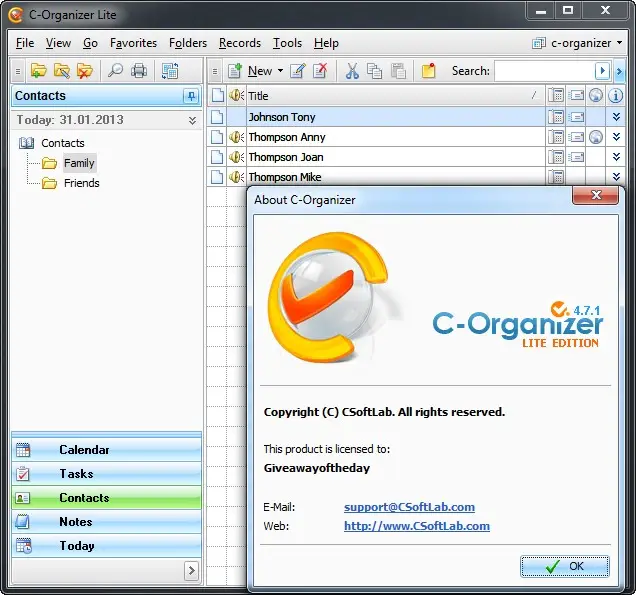The height and width of the screenshot is (595, 636).
Task: Click the synchronize calendar icon
Action: (170, 71)
